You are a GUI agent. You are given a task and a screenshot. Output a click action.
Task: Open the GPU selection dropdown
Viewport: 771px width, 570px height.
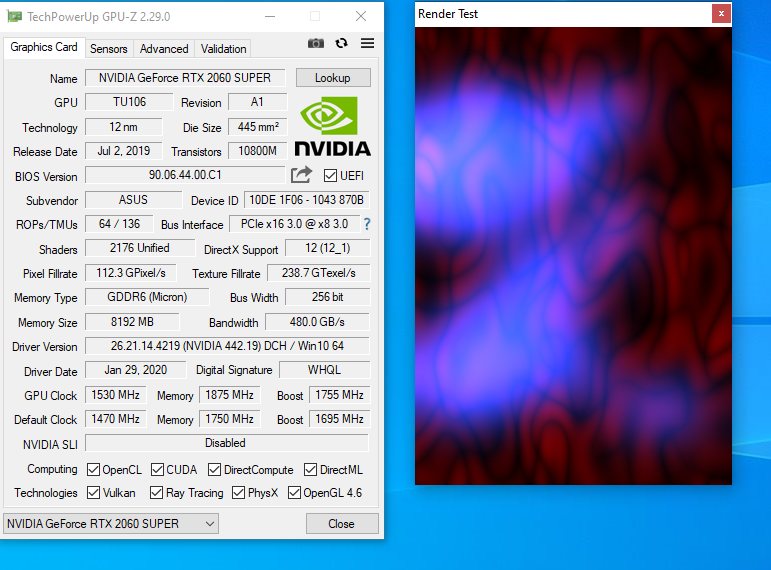pyautogui.click(x=111, y=524)
